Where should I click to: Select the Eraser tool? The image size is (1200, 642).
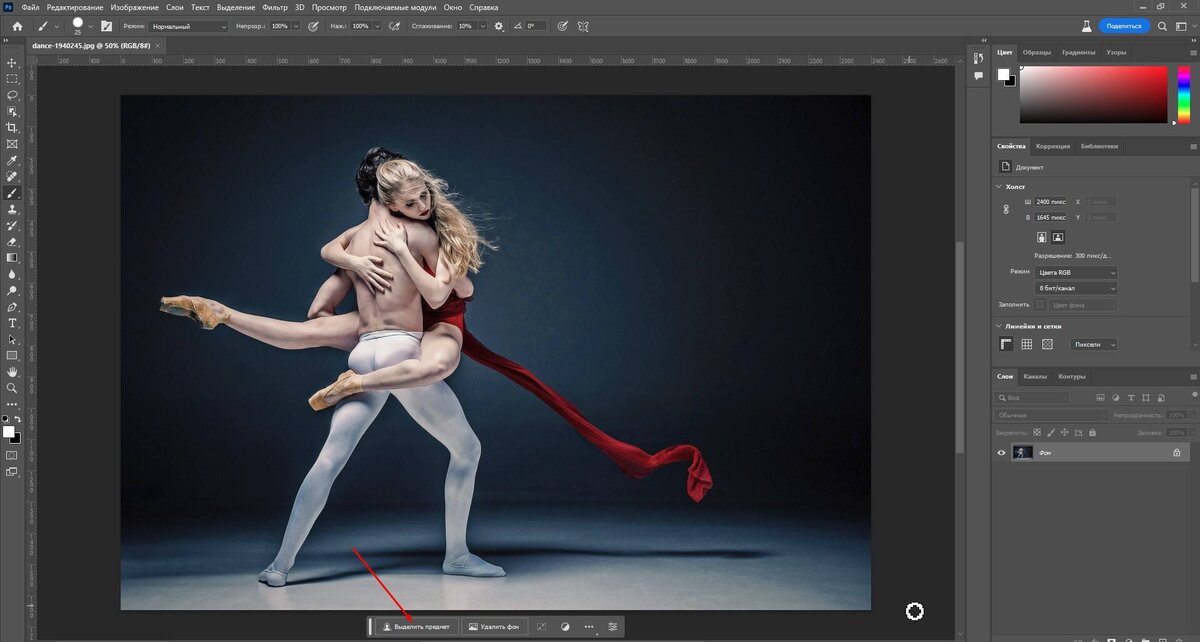point(12,241)
